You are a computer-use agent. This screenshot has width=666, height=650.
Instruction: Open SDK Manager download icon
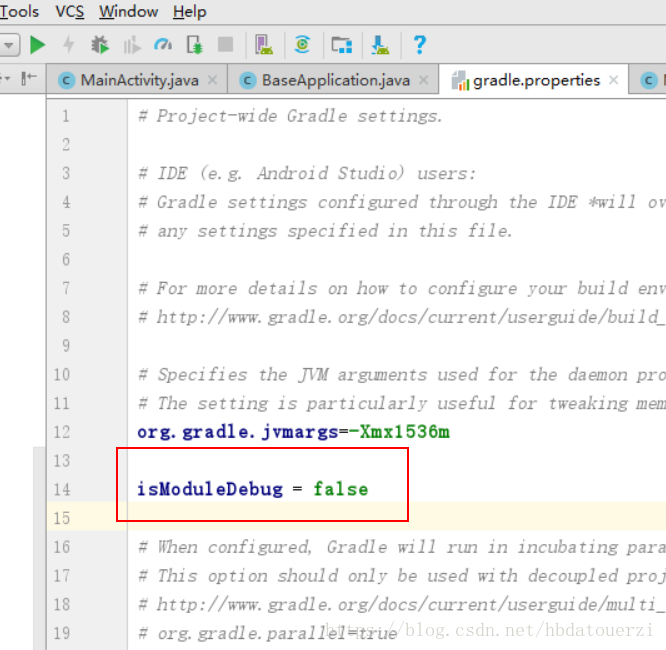380,45
